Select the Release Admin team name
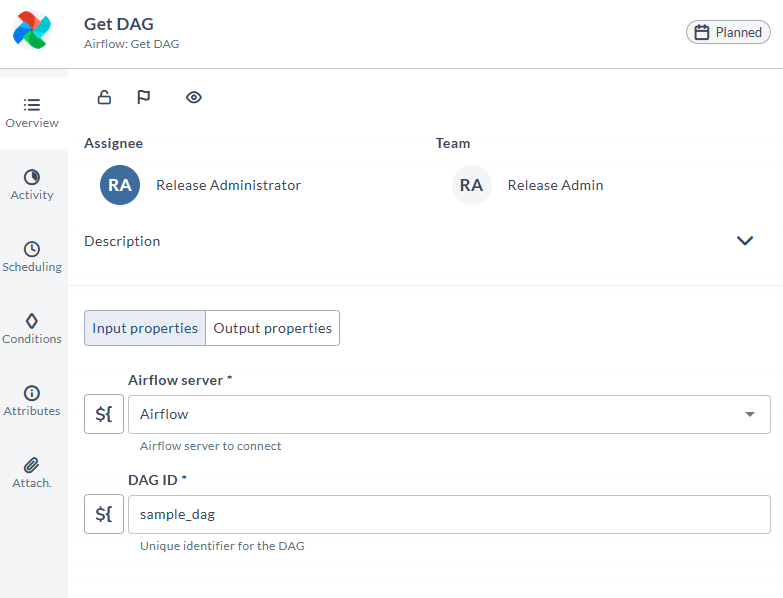 click(x=555, y=185)
